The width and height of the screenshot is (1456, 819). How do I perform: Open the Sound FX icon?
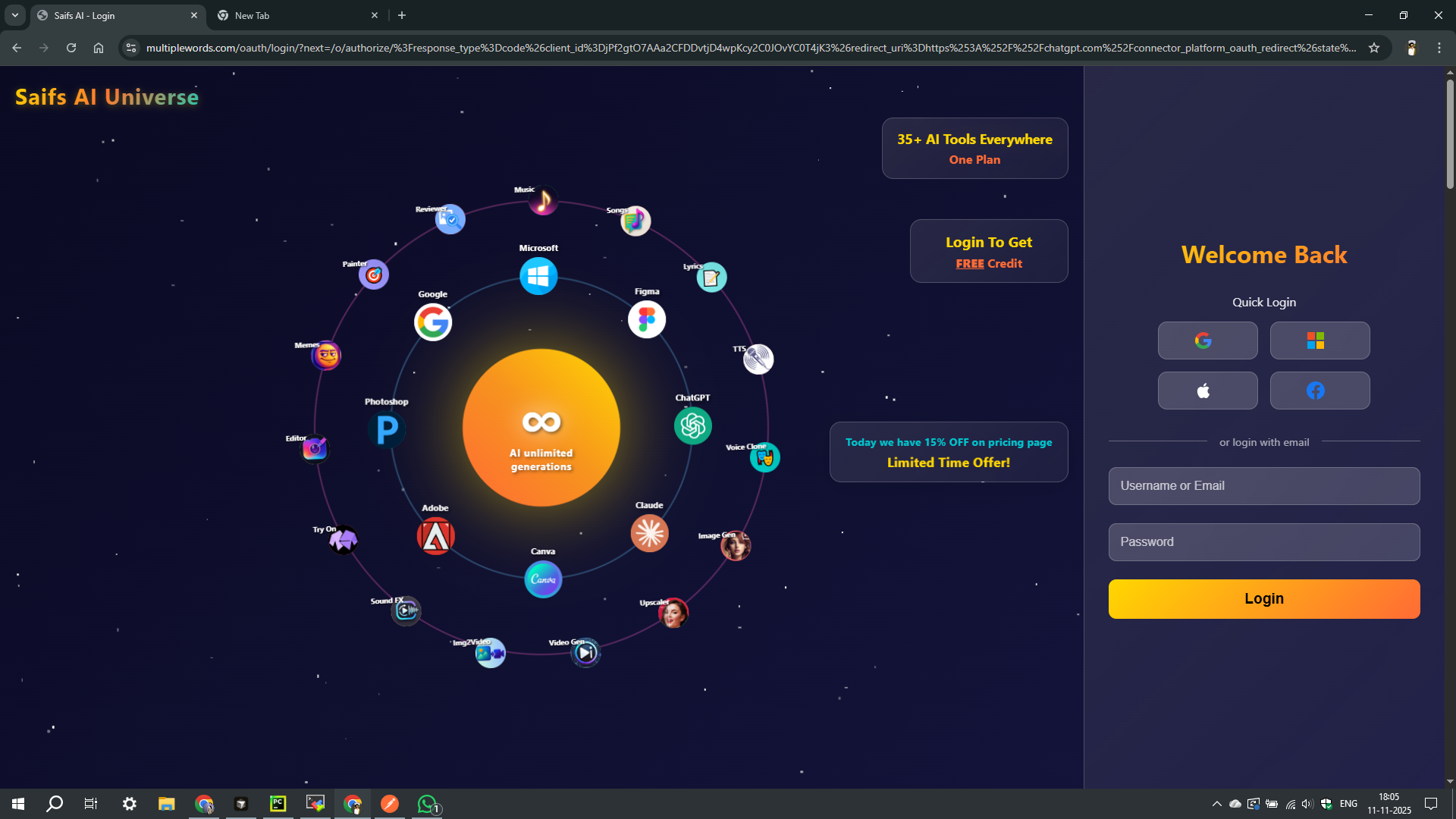pos(406,610)
